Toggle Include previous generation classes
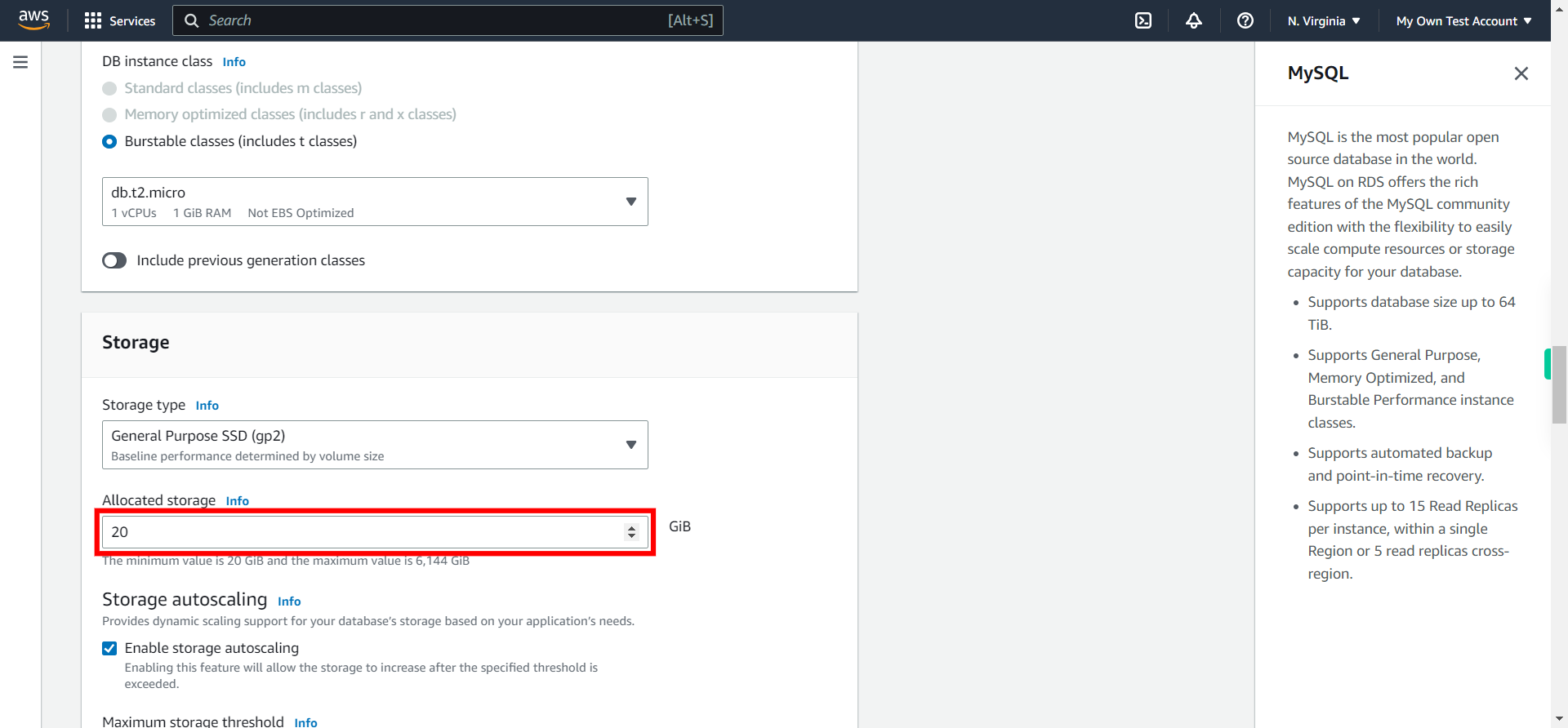Screen dimensions: 1568x728 (114, 260)
